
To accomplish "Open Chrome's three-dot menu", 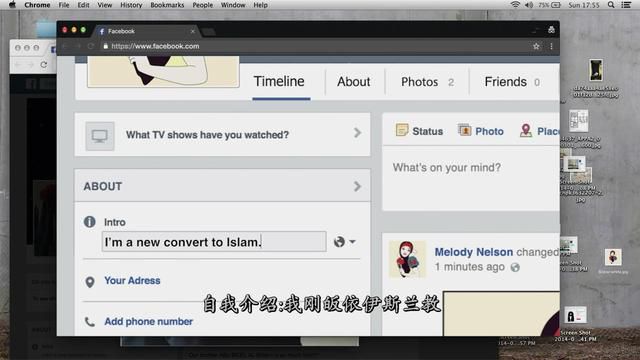I will click(551, 47).
